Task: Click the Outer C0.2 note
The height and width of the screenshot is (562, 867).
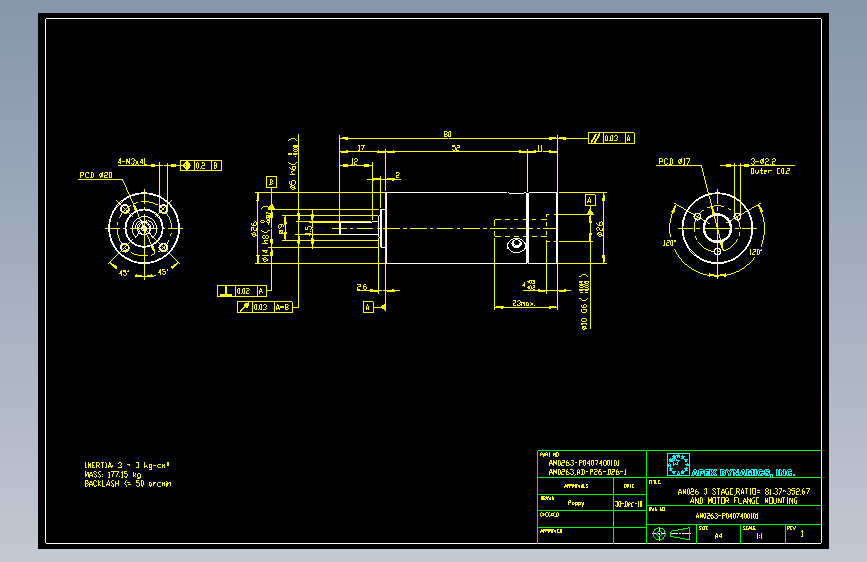Action: tap(770, 171)
